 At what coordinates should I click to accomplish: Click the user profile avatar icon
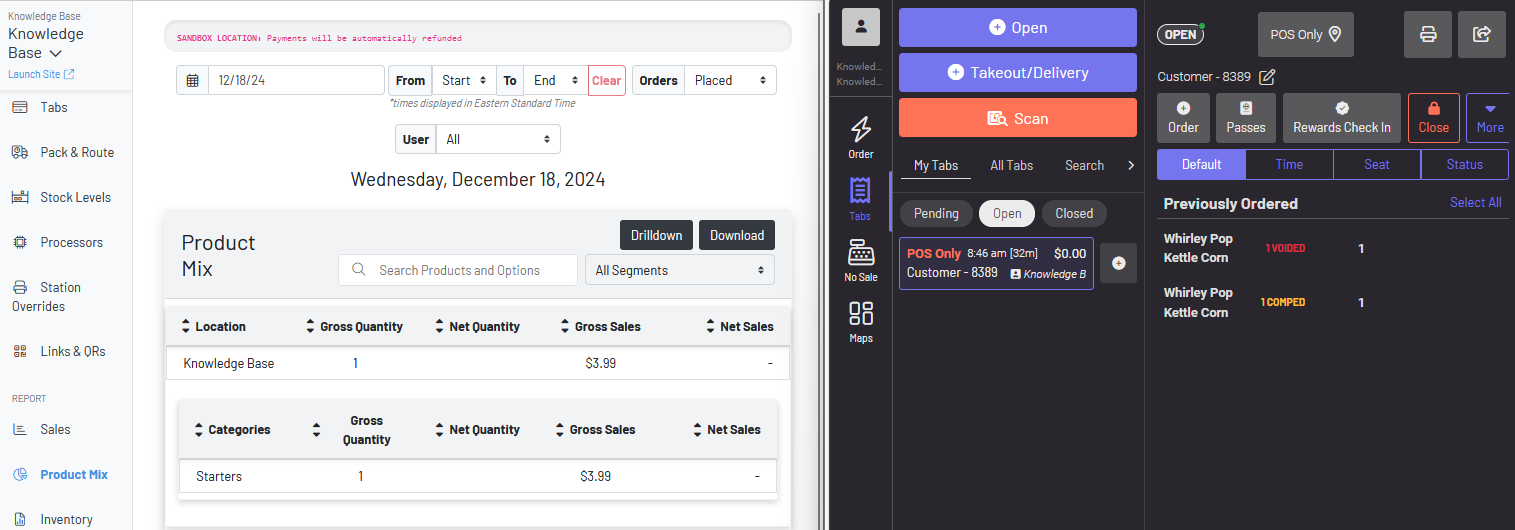[x=860, y=27]
